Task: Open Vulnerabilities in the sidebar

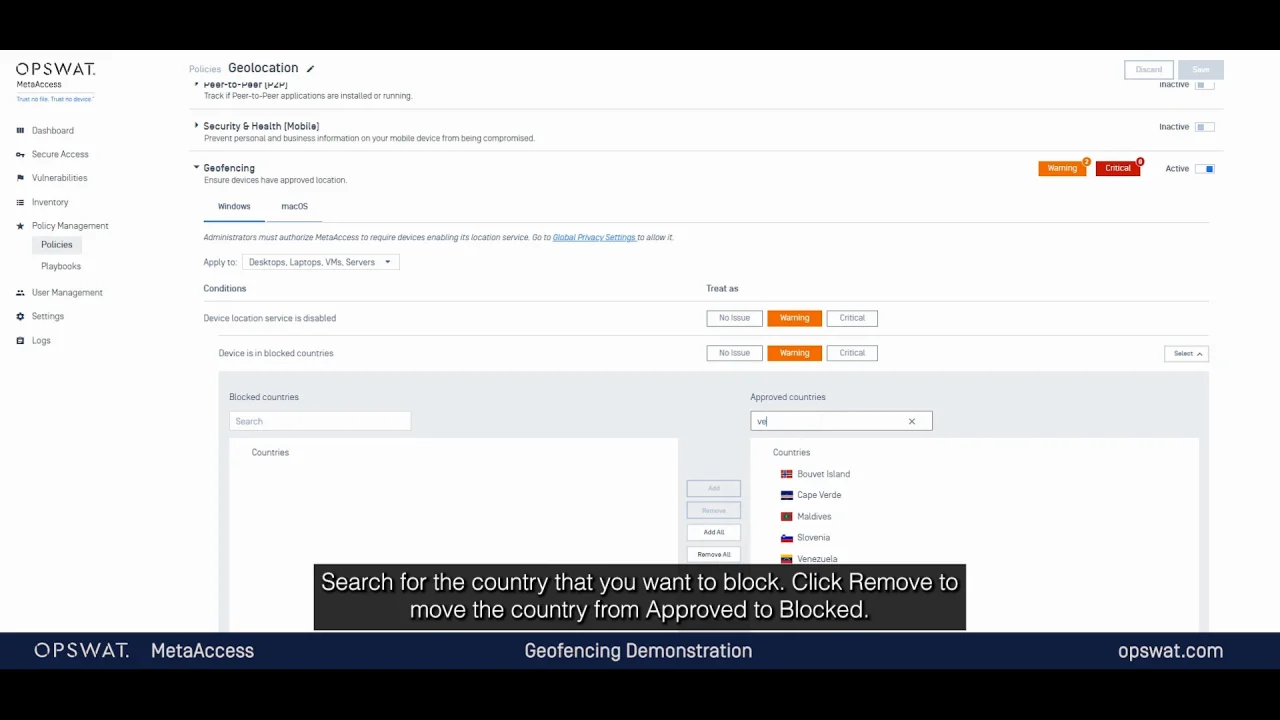Action: 59,178
